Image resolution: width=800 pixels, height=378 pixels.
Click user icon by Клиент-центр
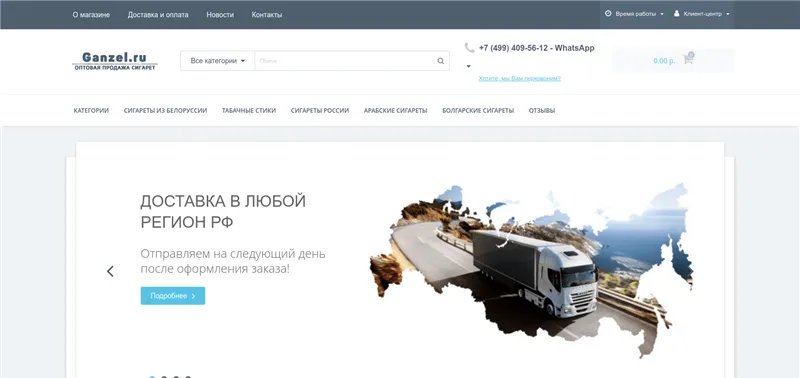point(677,14)
